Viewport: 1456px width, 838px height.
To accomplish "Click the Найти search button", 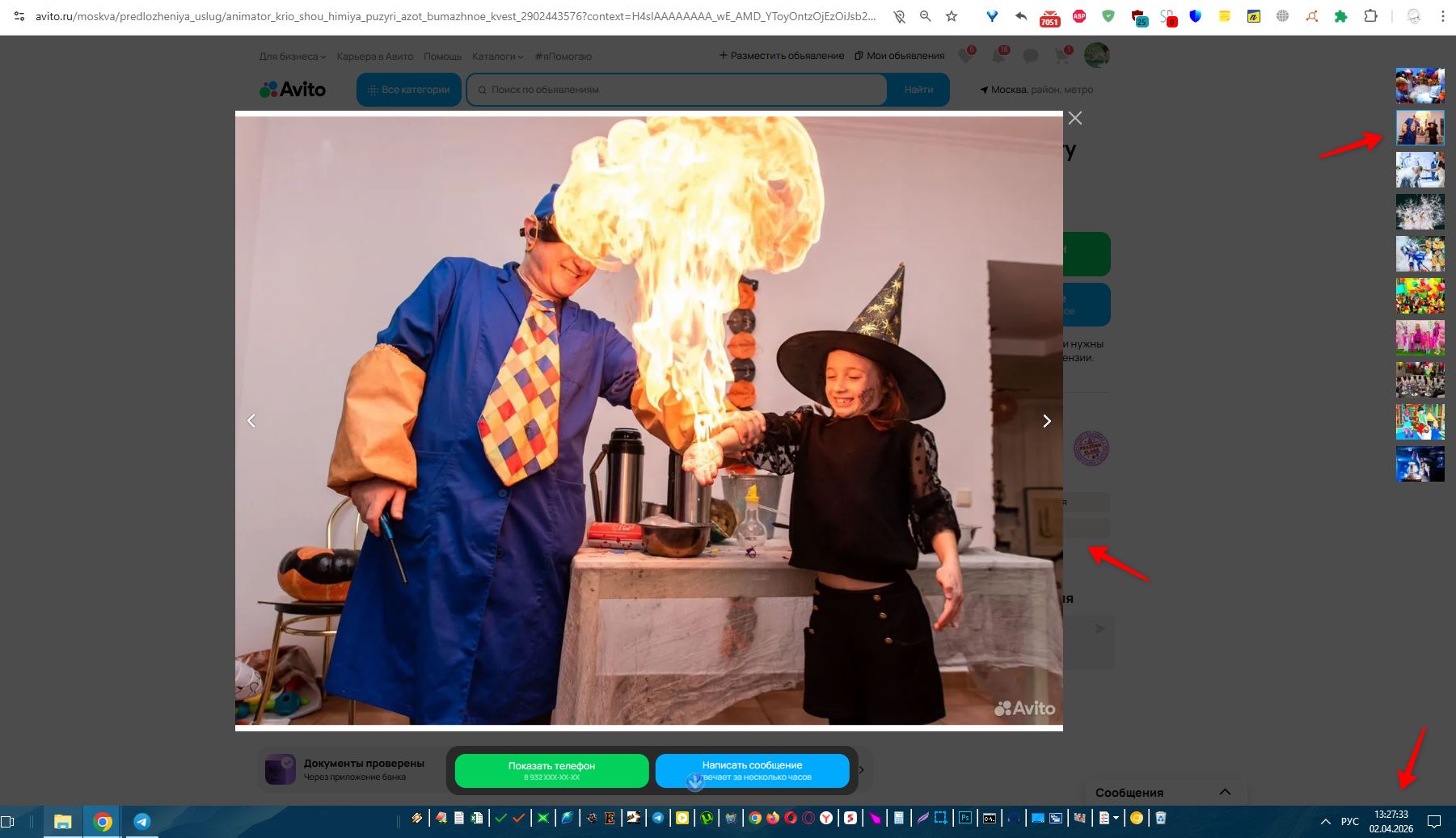I will (918, 90).
